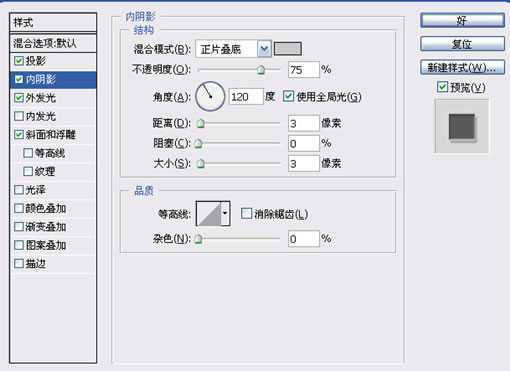Click the 杂色 (Noise) slider handle
This screenshot has width=510, height=371.
[x=199, y=239]
